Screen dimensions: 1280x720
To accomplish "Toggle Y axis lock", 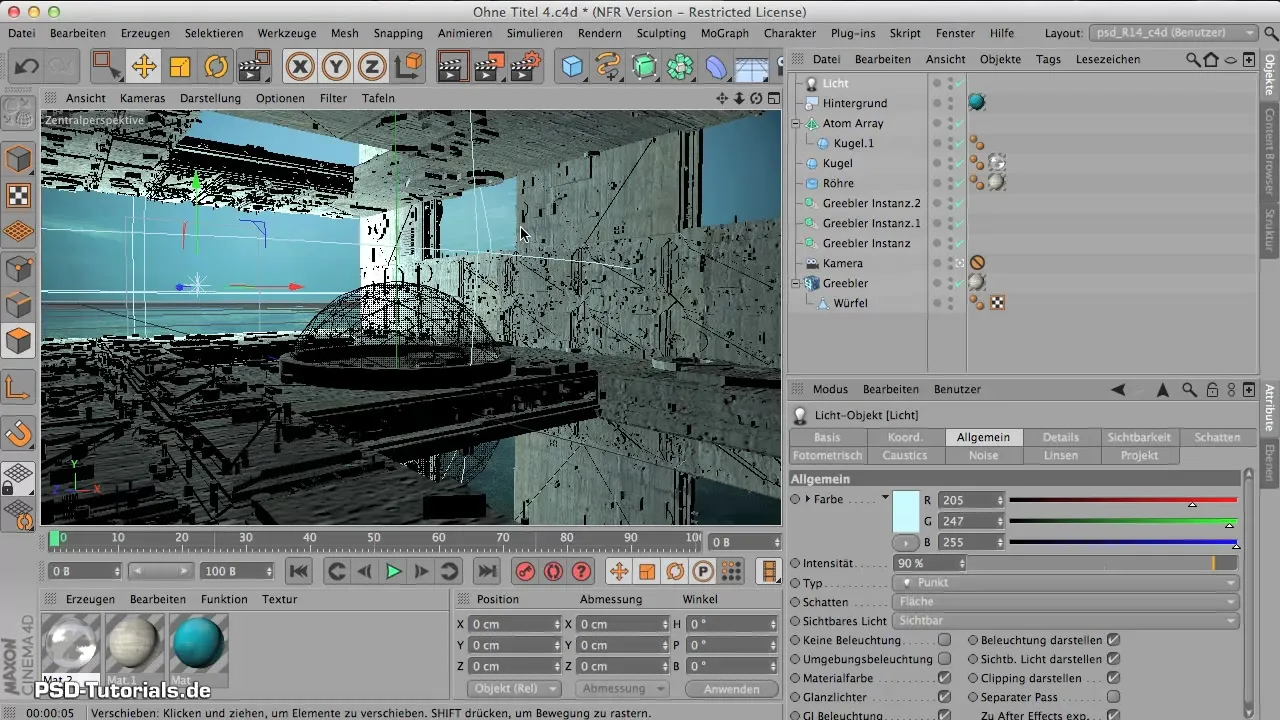I will click(336, 67).
